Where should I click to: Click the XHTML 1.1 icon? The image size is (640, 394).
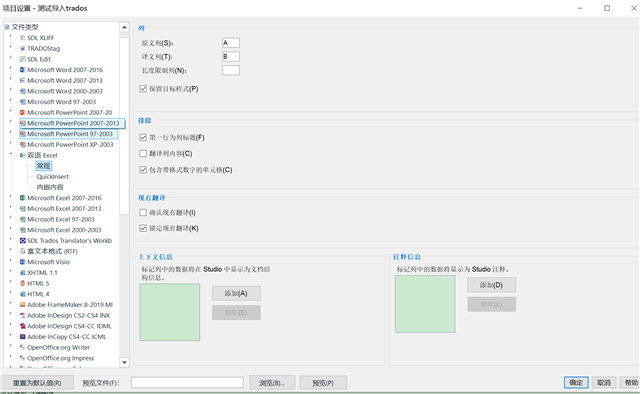tap(23, 272)
